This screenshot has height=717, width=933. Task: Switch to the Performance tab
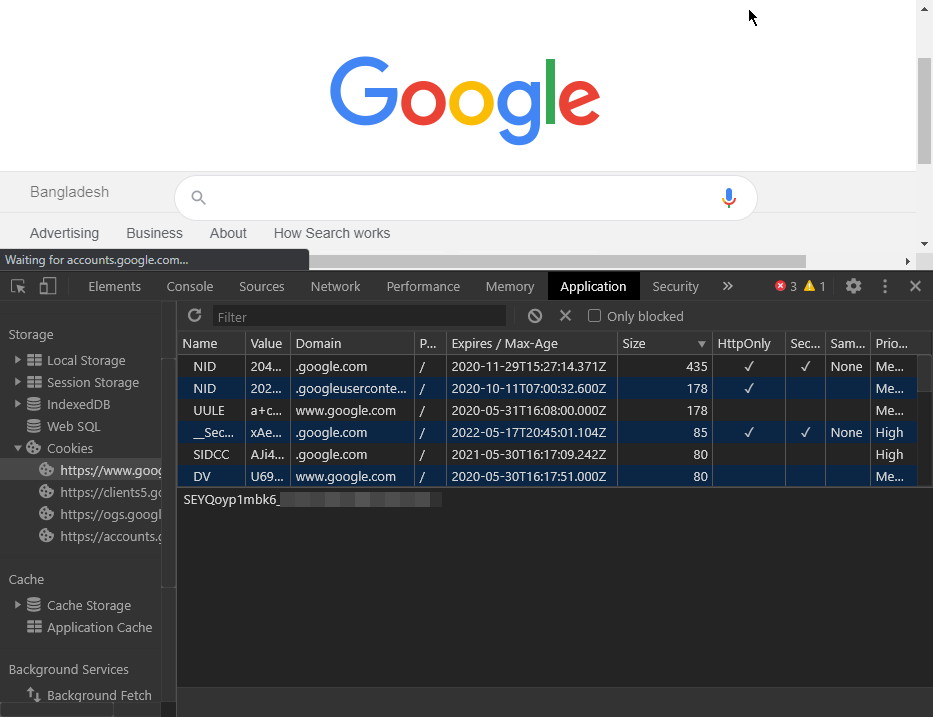tap(423, 286)
